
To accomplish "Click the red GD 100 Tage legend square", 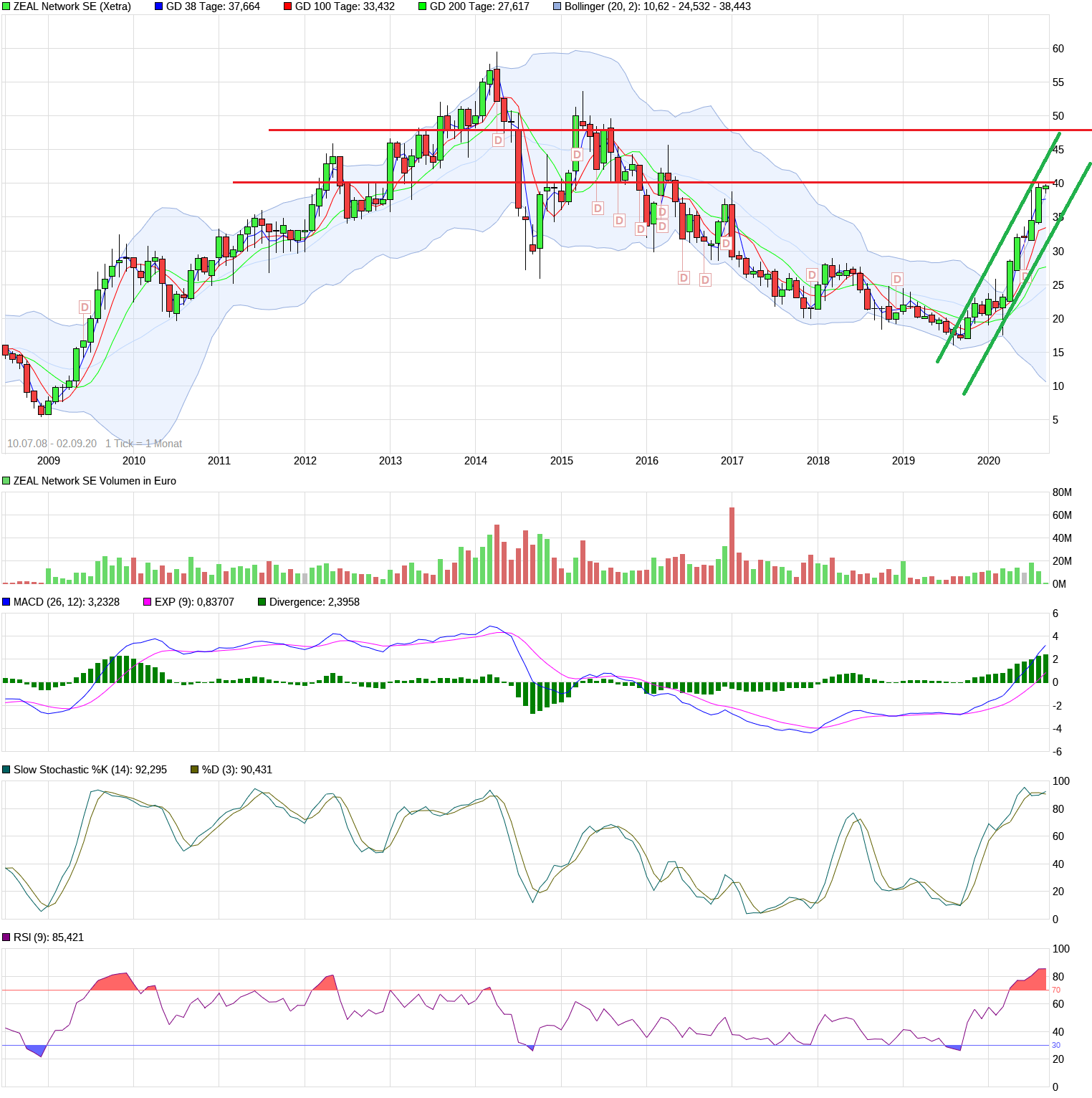I will (288, 6).
